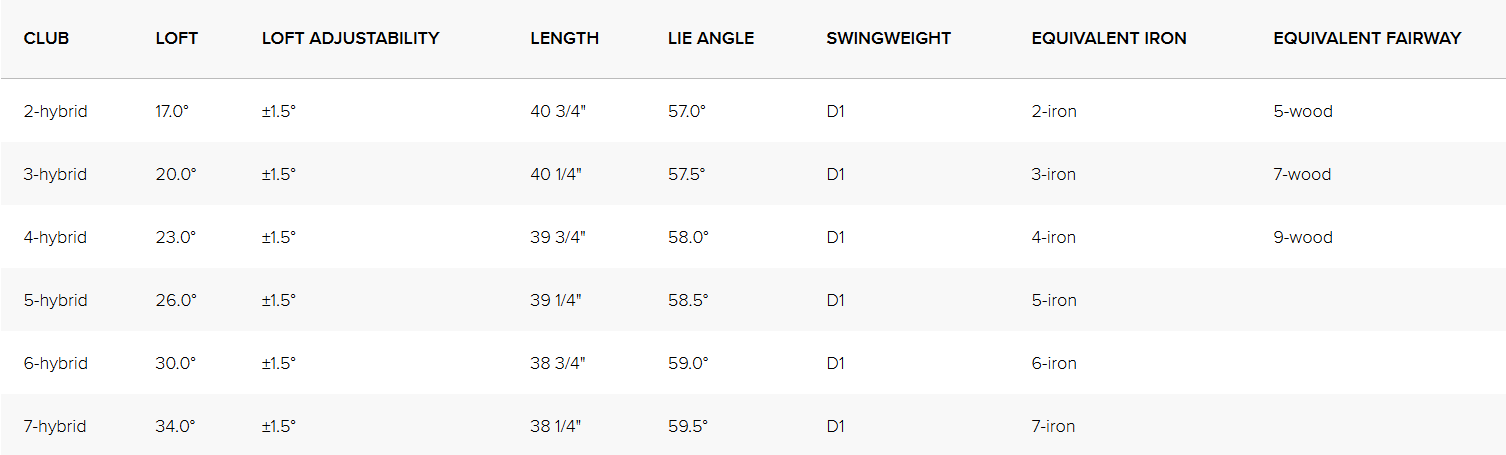This screenshot has width=1506, height=455.
Task: Select the 5-wood equivalent fairway cell
Action: [x=1303, y=111]
